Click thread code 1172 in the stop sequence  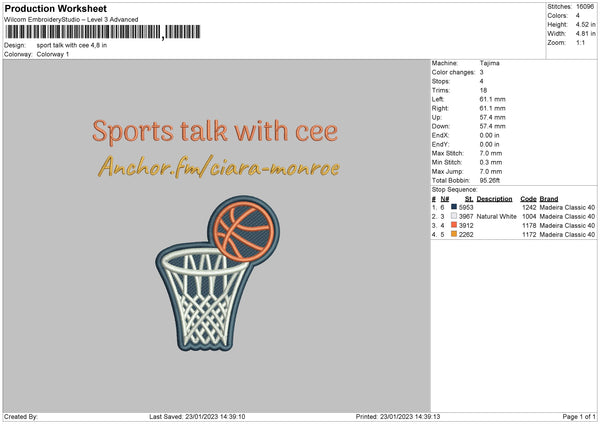(529, 235)
